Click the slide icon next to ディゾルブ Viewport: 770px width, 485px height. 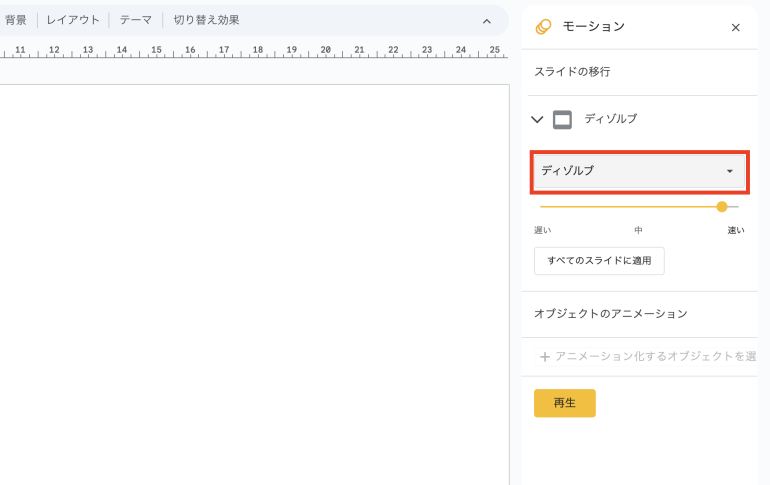(x=562, y=119)
